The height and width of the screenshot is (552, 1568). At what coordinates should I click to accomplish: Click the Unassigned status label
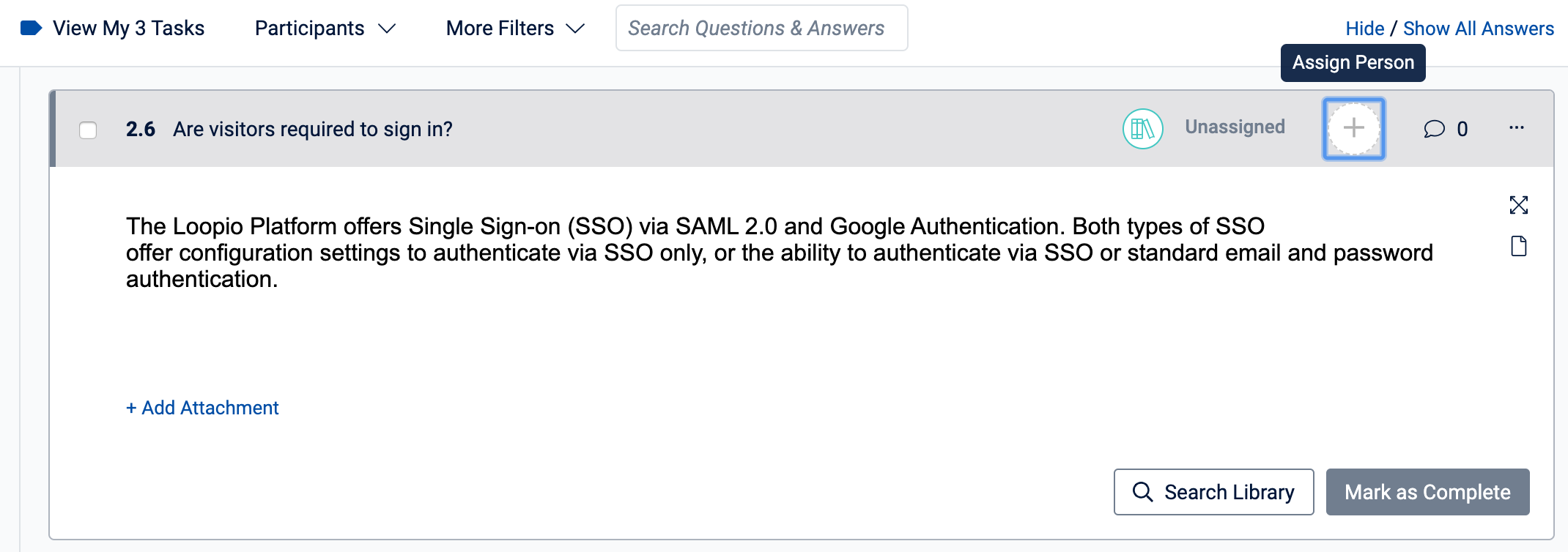[1235, 127]
